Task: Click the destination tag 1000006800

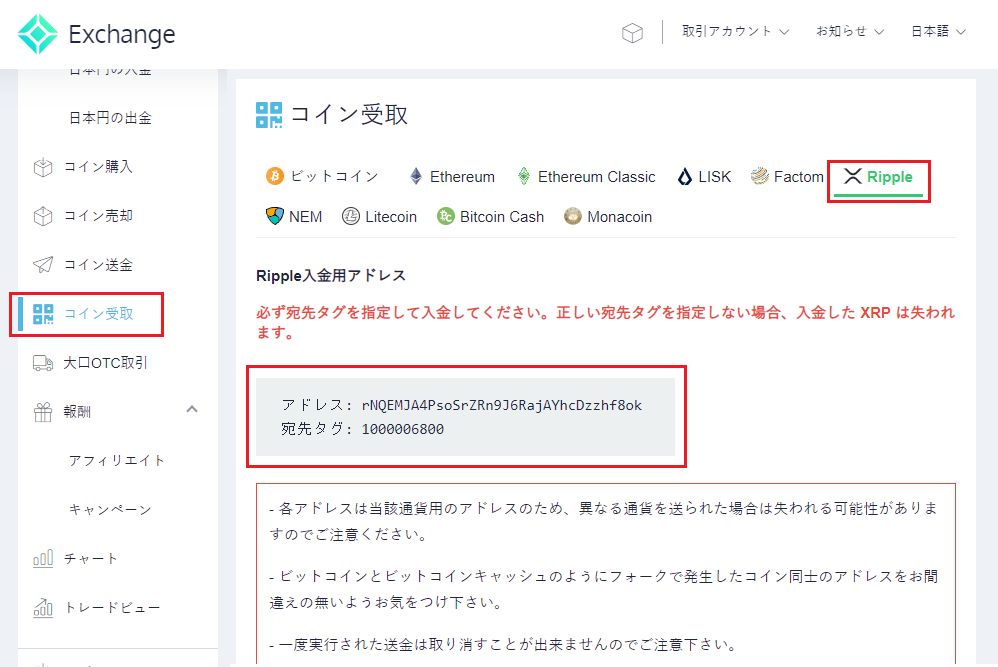Action: pyautogui.click(x=402, y=430)
